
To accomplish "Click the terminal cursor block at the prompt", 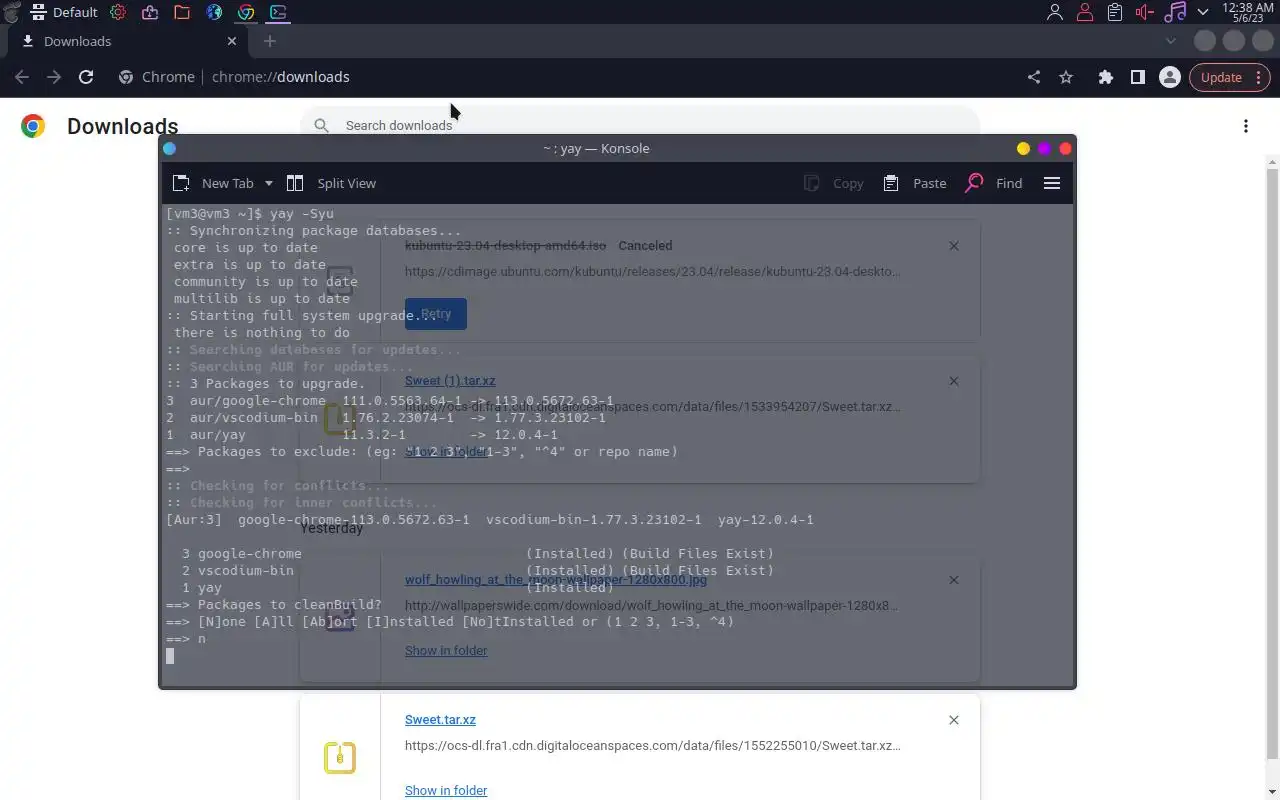I will (170, 656).
